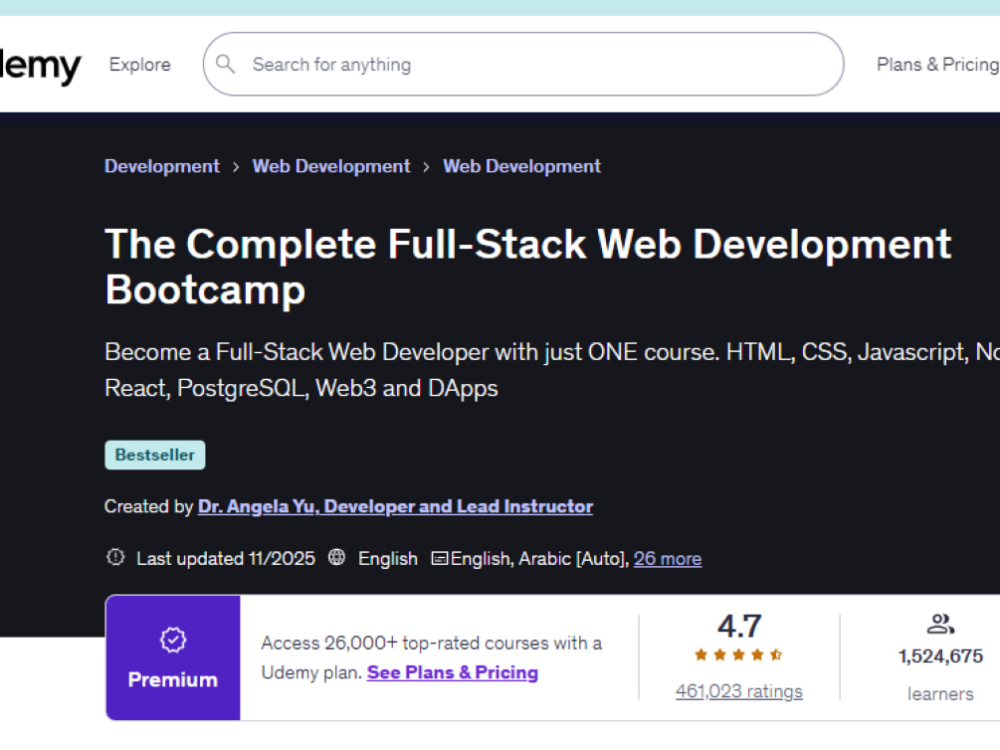This screenshot has width=1000, height=750.
Task: Open the 461,023 ratings link
Action: click(739, 691)
